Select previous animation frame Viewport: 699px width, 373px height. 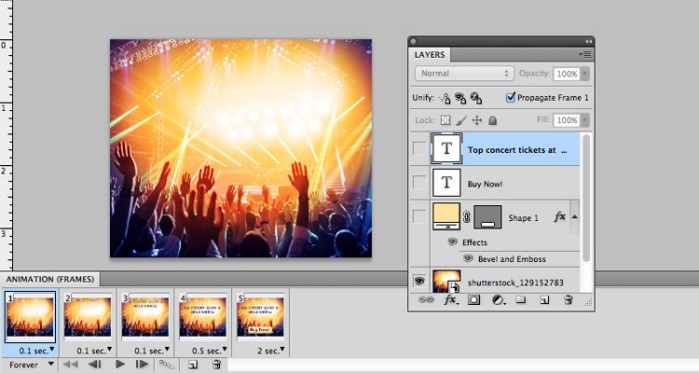(x=95, y=365)
